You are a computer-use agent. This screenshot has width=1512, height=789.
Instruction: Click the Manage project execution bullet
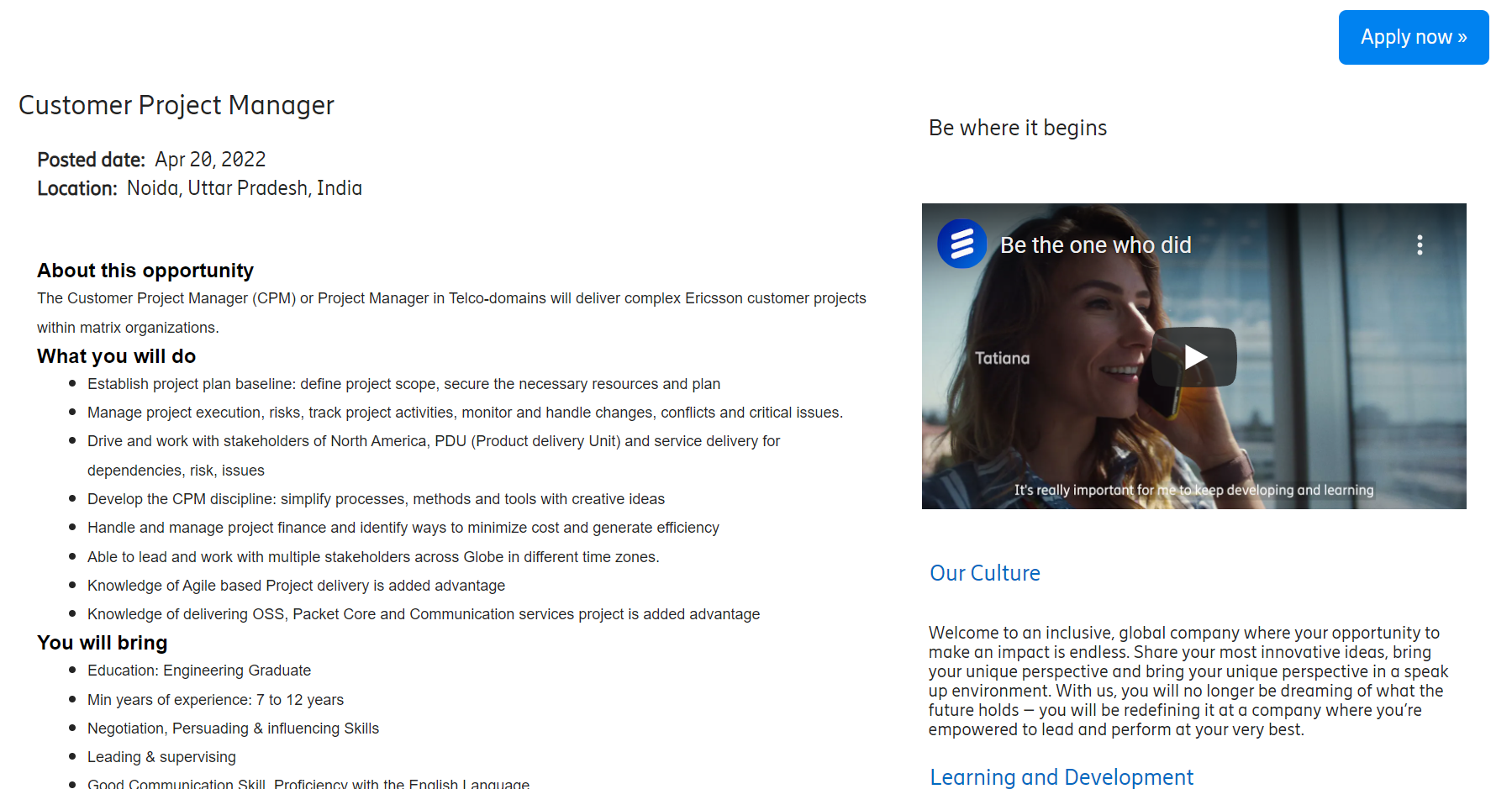[465, 413]
